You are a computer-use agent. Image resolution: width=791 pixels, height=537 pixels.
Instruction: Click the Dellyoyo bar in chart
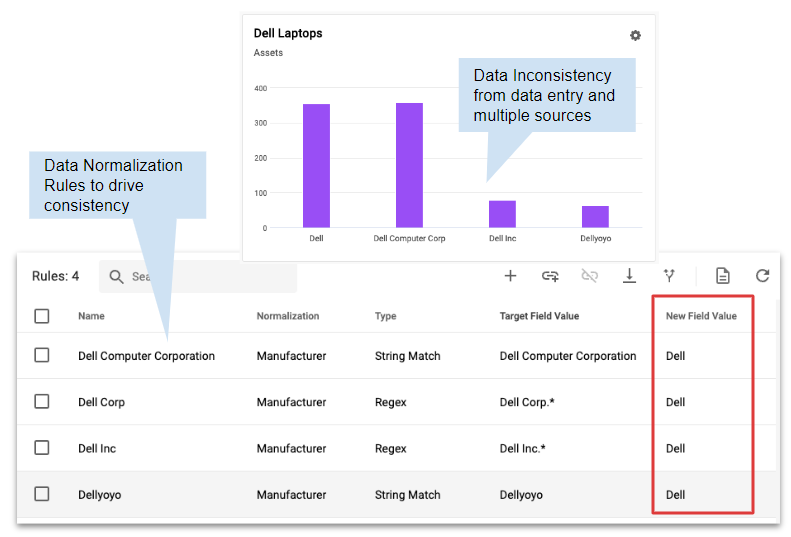(595, 217)
